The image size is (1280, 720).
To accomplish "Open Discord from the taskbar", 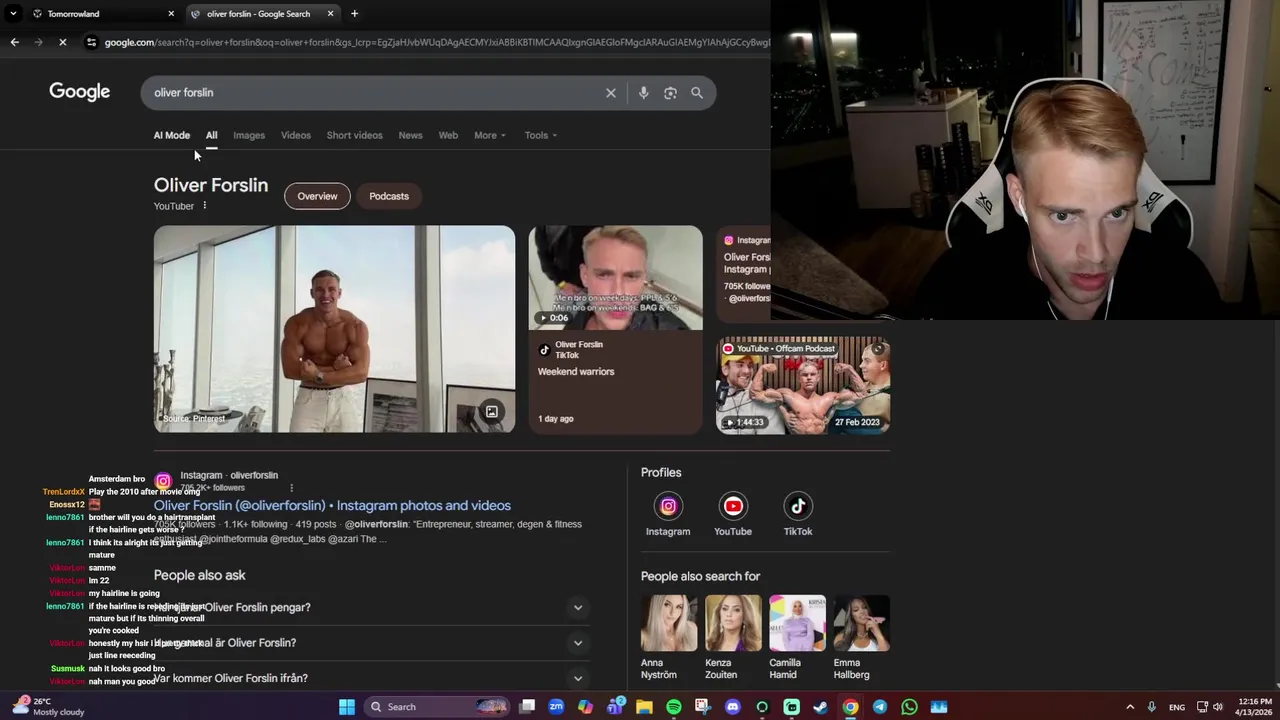I will (x=733, y=707).
